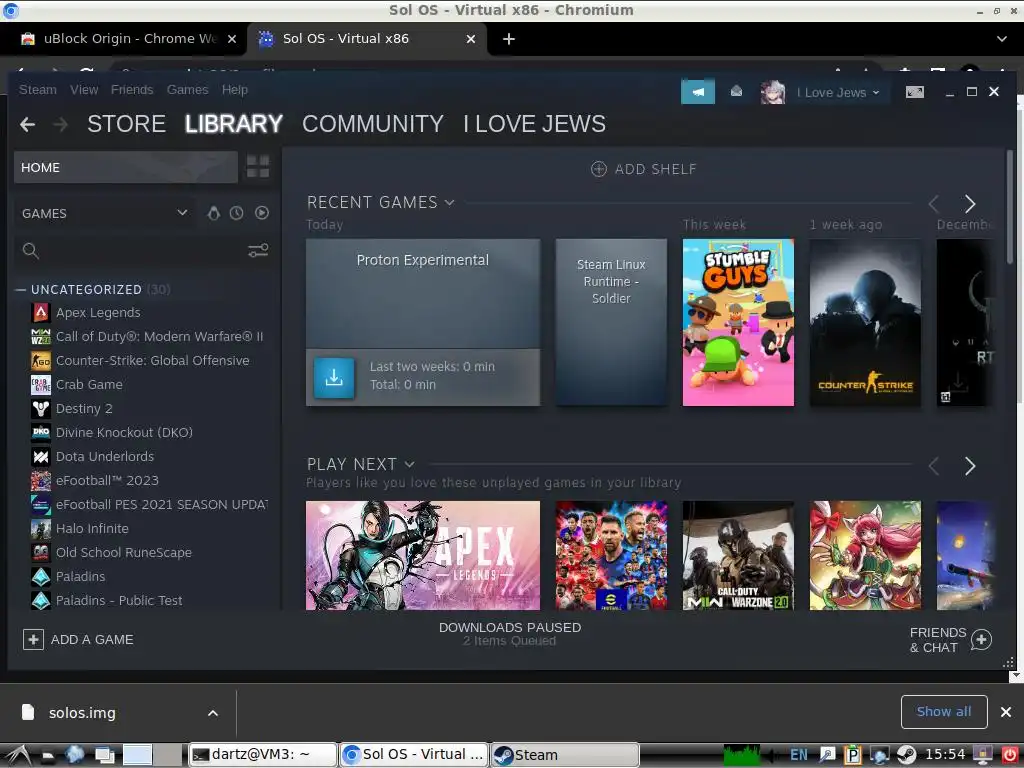Open the Games menu
The image size is (1024, 768).
187,89
